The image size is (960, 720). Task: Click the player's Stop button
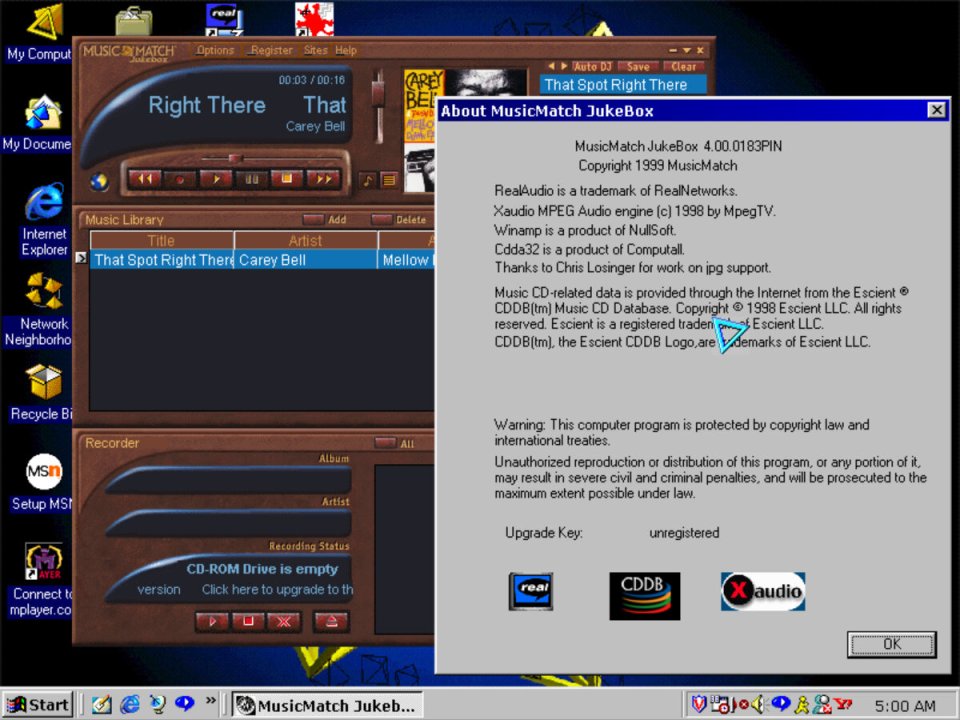tap(287, 179)
